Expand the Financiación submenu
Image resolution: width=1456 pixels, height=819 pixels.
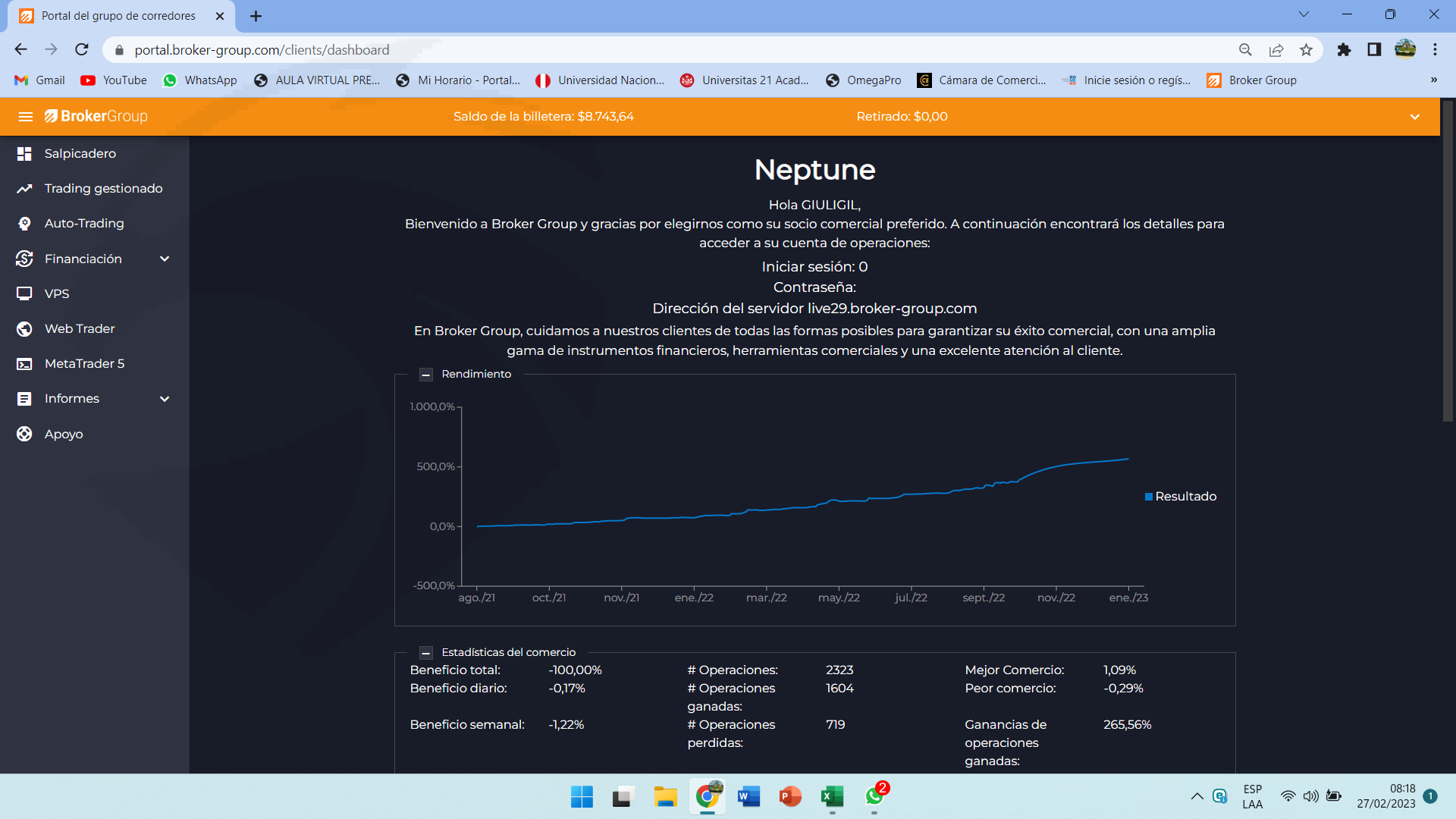[165, 259]
